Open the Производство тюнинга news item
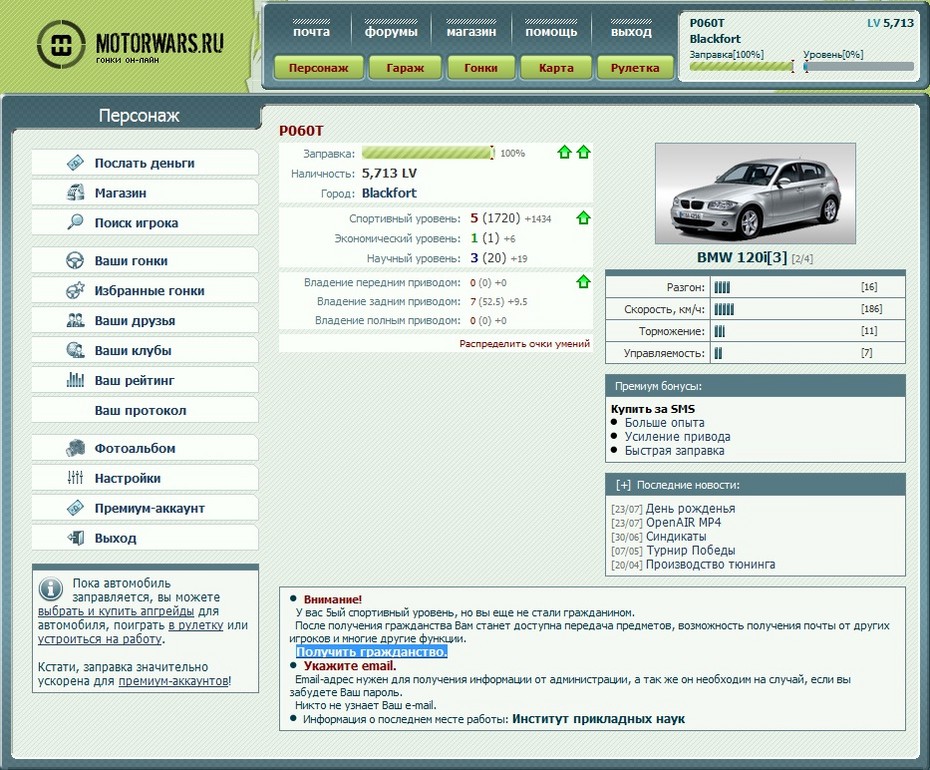 (710, 564)
